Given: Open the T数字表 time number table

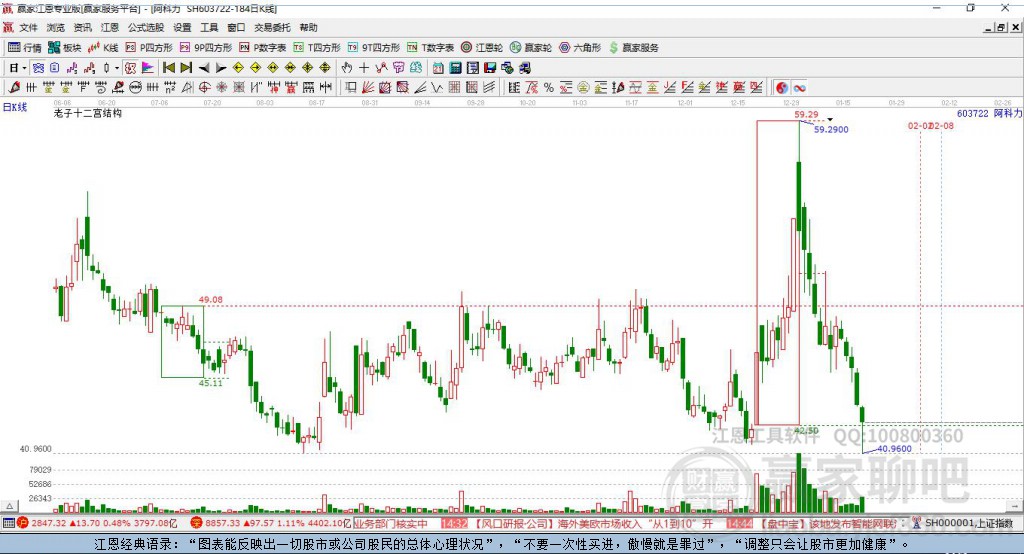Looking at the screenshot, I should 430,48.
